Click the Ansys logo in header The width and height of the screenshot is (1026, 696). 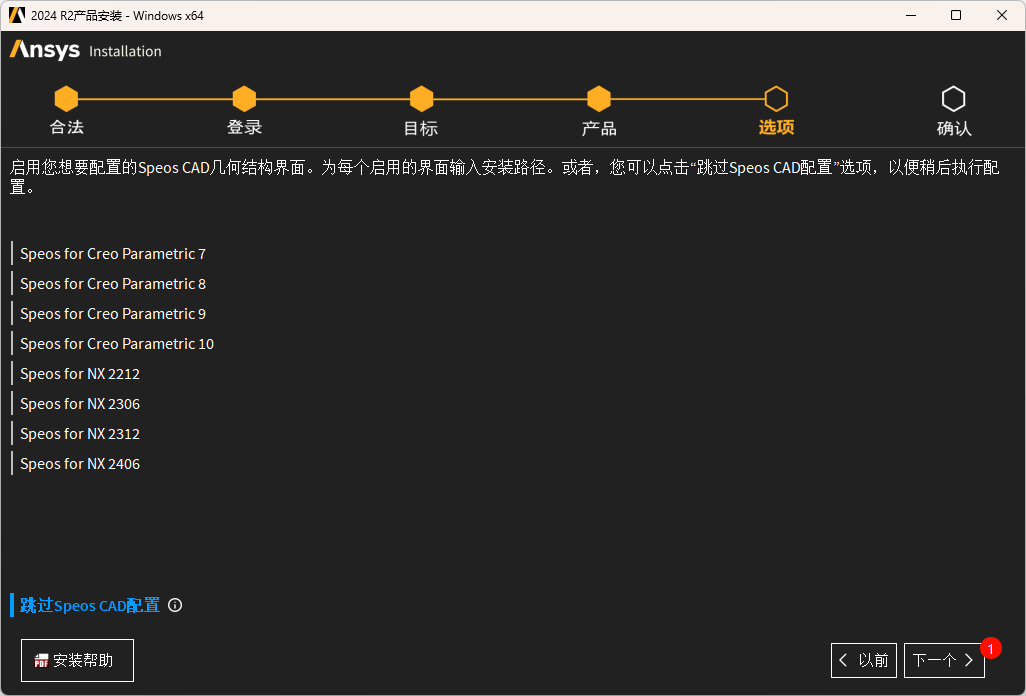[x=45, y=50]
